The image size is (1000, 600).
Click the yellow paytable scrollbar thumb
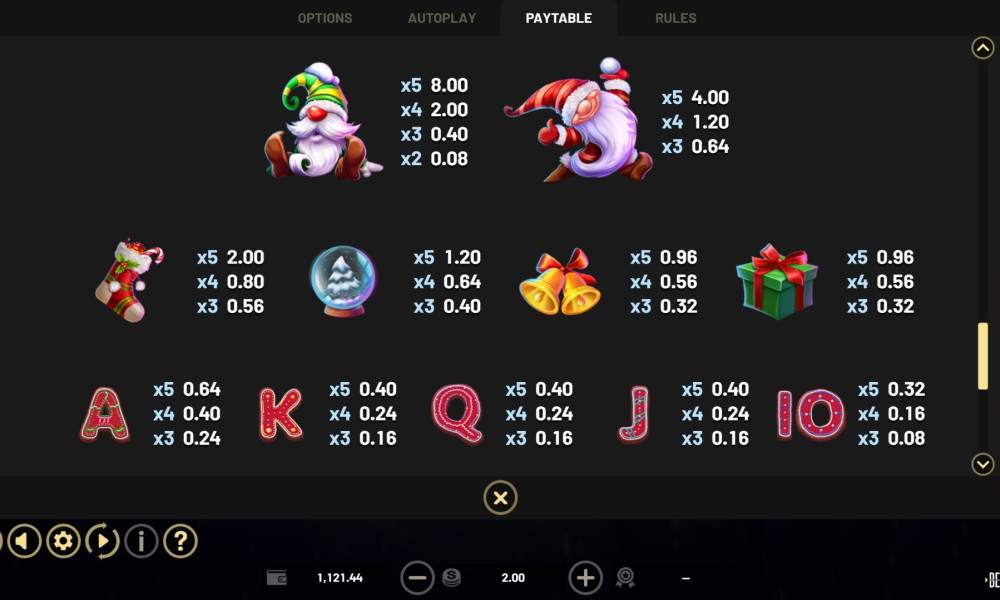[x=983, y=356]
